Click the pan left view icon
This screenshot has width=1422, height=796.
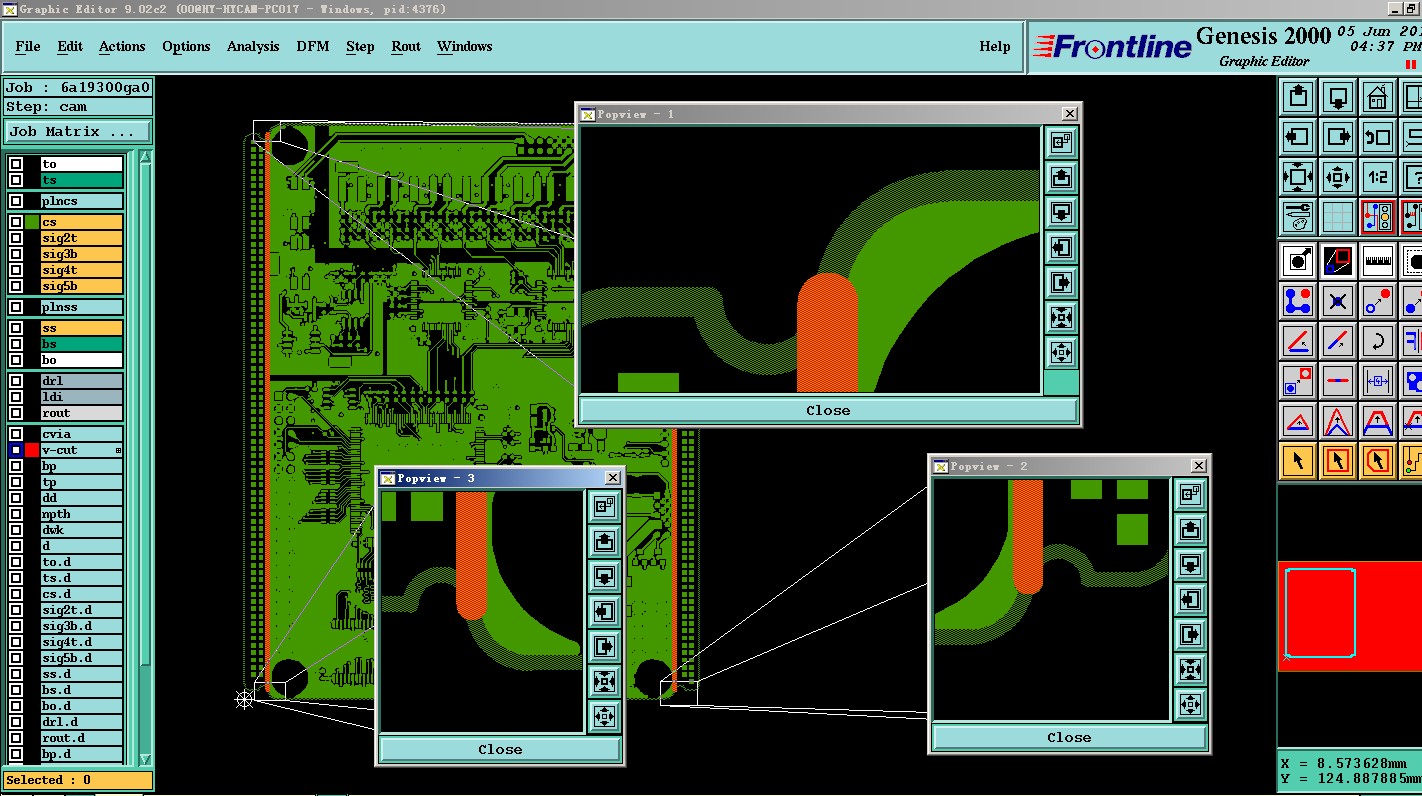(1298, 137)
